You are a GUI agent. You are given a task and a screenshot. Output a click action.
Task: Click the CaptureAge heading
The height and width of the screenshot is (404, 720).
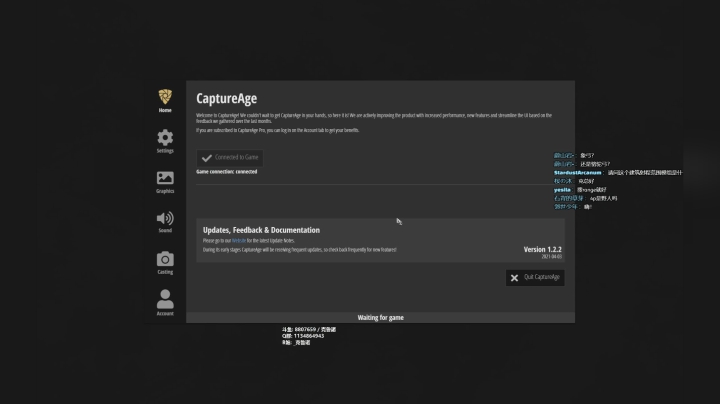226,98
